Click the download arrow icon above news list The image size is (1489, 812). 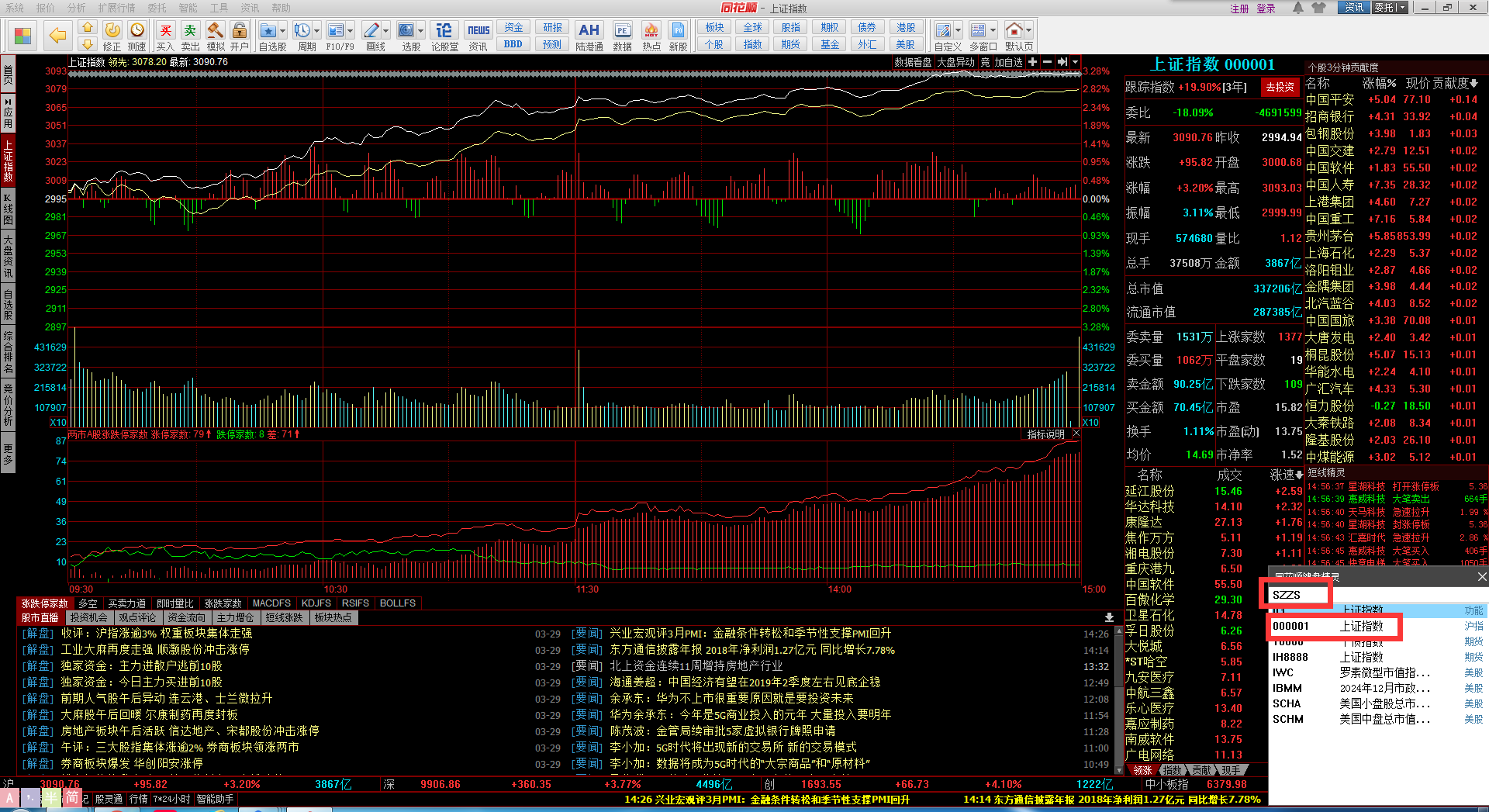(x=1109, y=617)
